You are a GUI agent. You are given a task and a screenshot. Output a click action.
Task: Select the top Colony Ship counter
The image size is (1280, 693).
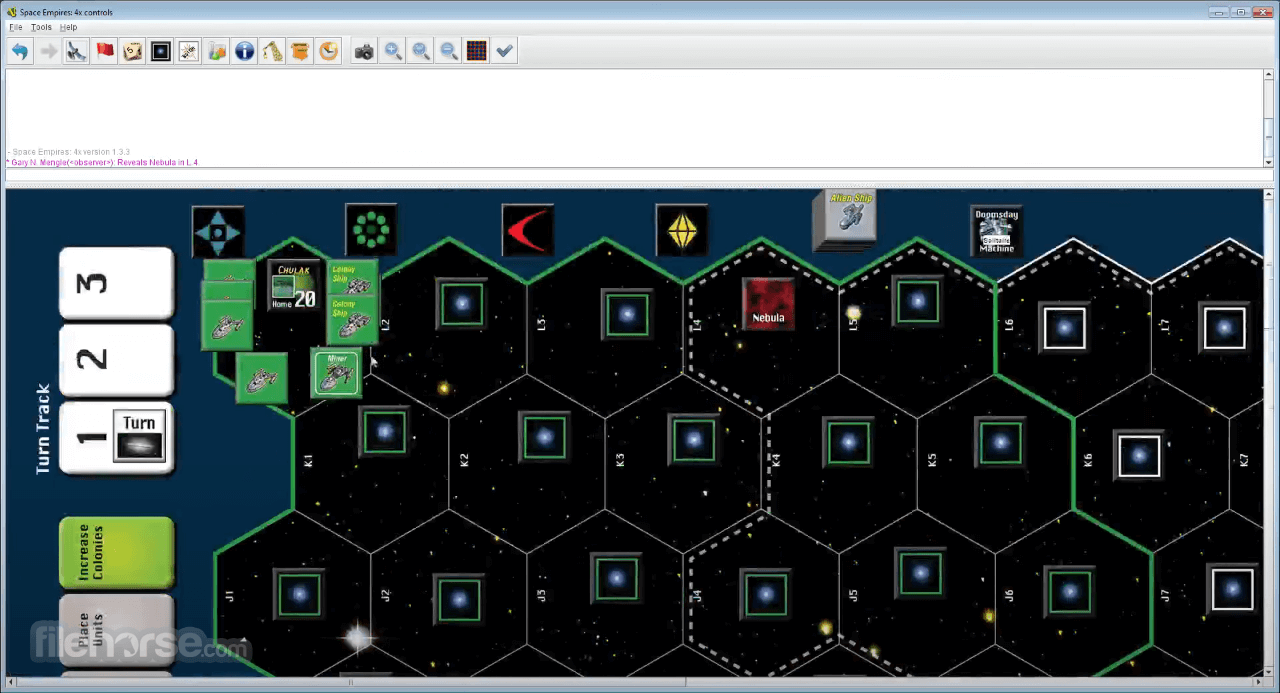tap(352, 279)
